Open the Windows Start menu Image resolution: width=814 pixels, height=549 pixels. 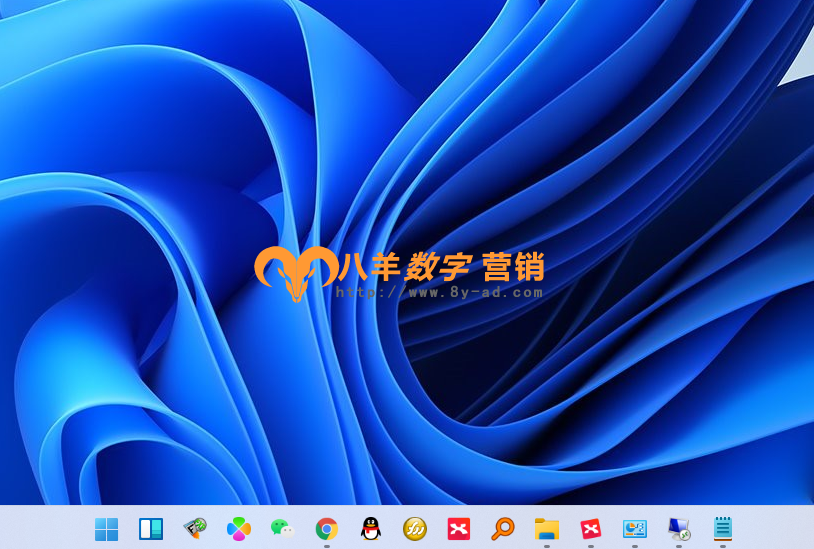point(106,529)
